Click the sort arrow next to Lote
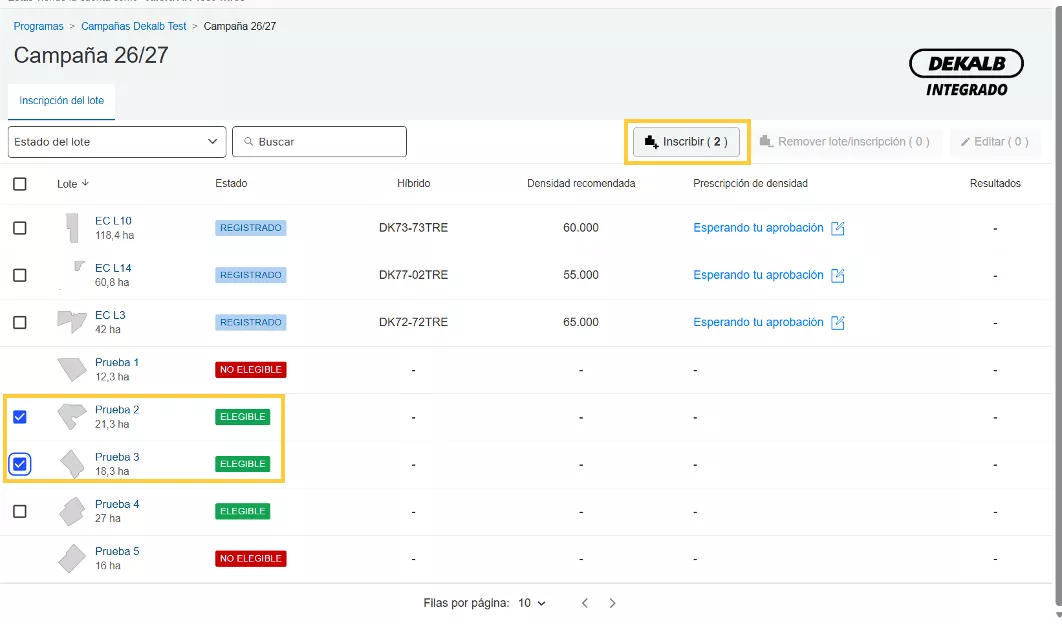 (x=85, y=183)
